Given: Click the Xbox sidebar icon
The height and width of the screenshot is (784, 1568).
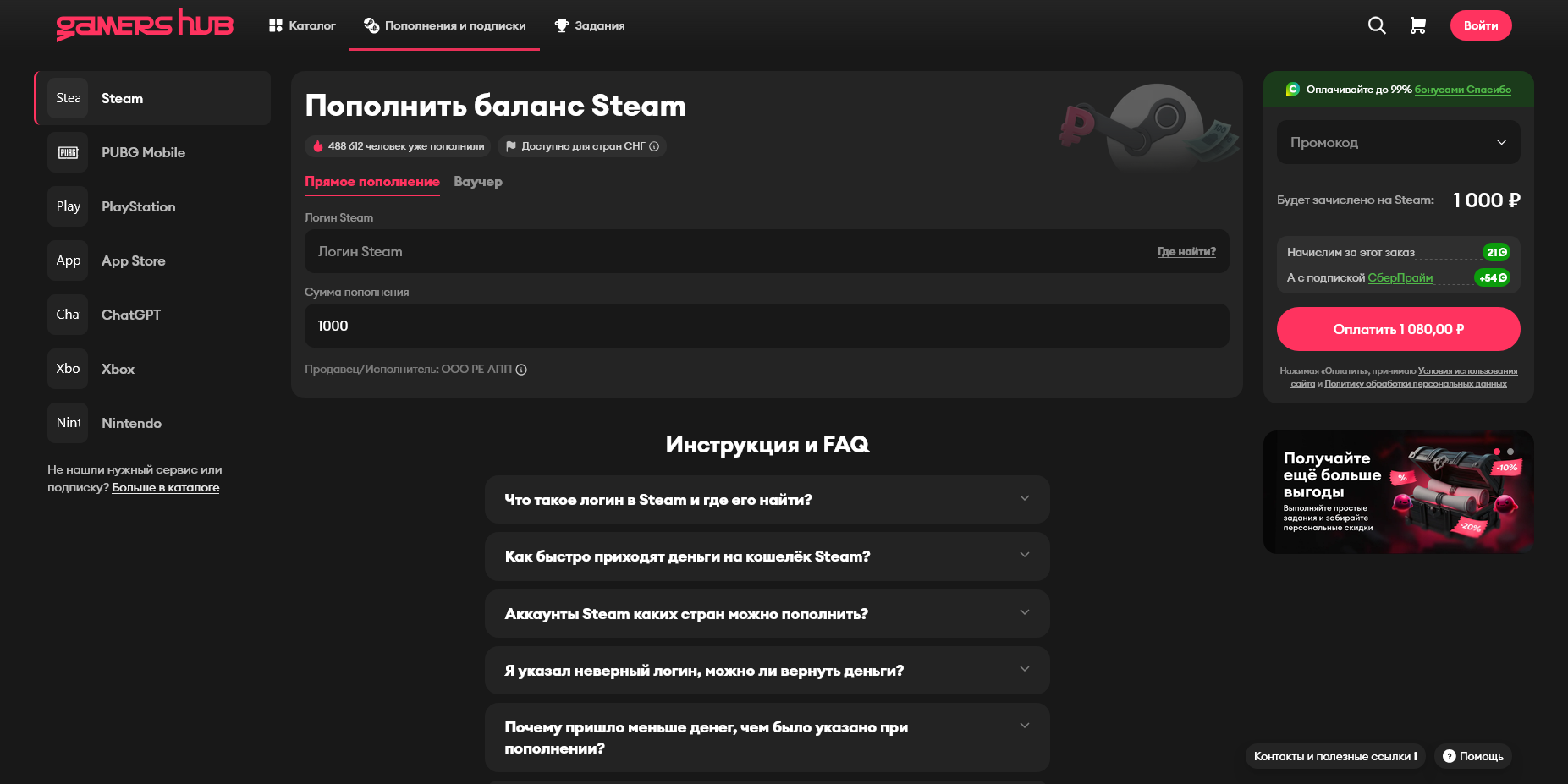Looking at the screenshot, I should click(x=68, y=369).
